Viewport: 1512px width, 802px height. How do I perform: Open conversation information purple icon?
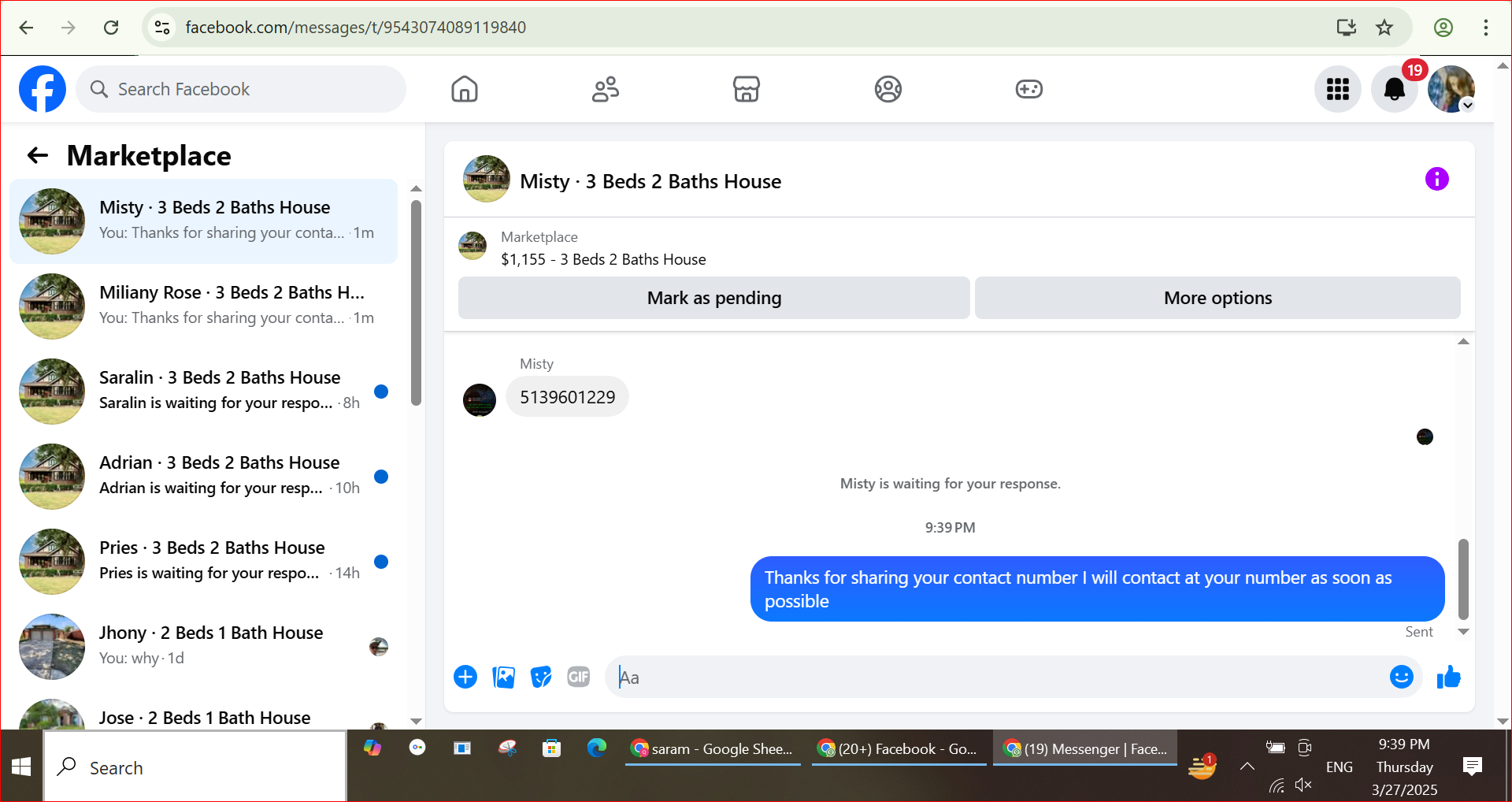1437,179
